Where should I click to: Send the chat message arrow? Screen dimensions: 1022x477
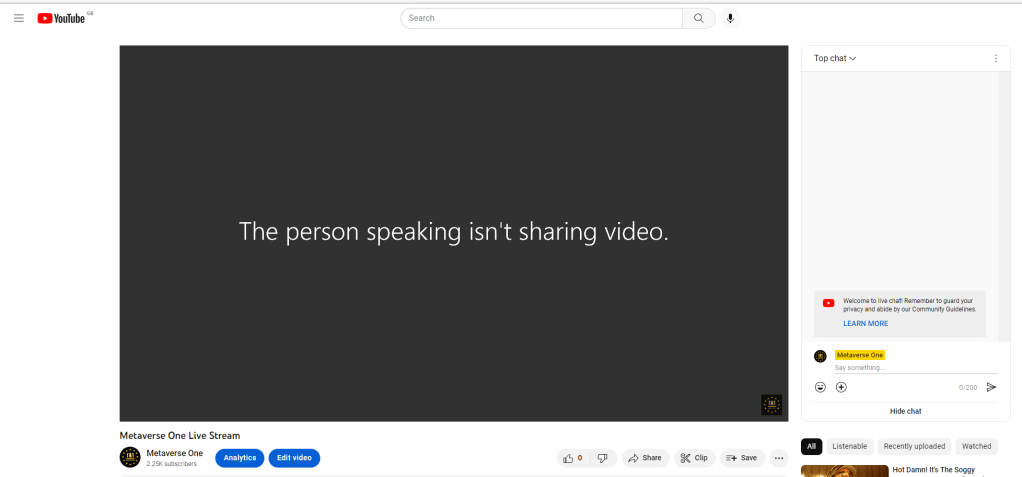pos(991,387)
